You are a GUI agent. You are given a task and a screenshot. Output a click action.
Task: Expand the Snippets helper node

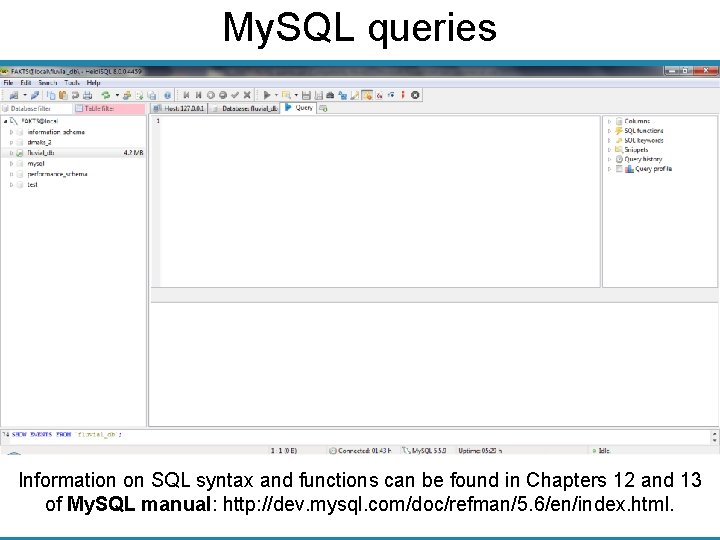(609, 150)
